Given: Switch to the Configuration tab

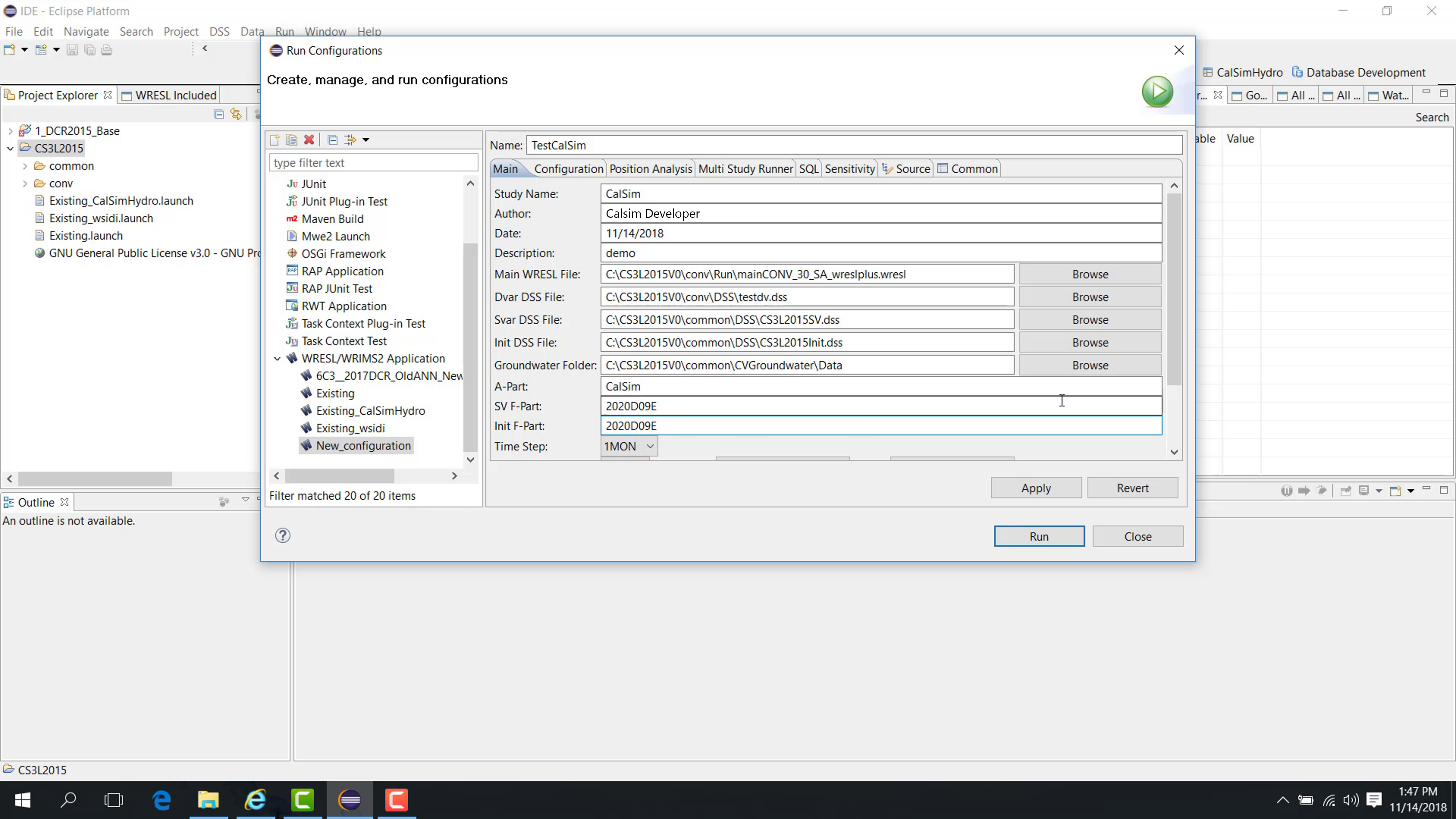Looking at the screenshot, I should coord(569,169).
